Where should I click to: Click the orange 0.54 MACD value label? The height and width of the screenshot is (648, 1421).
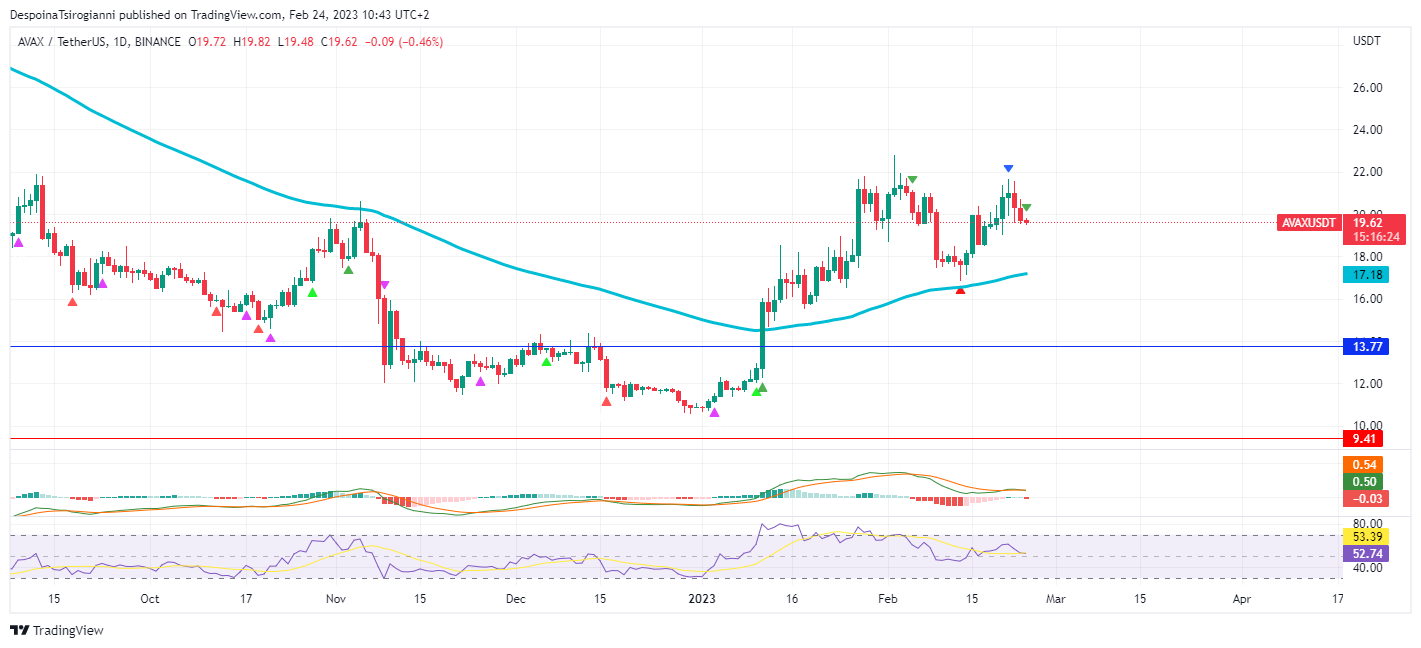coord(1366,465)
